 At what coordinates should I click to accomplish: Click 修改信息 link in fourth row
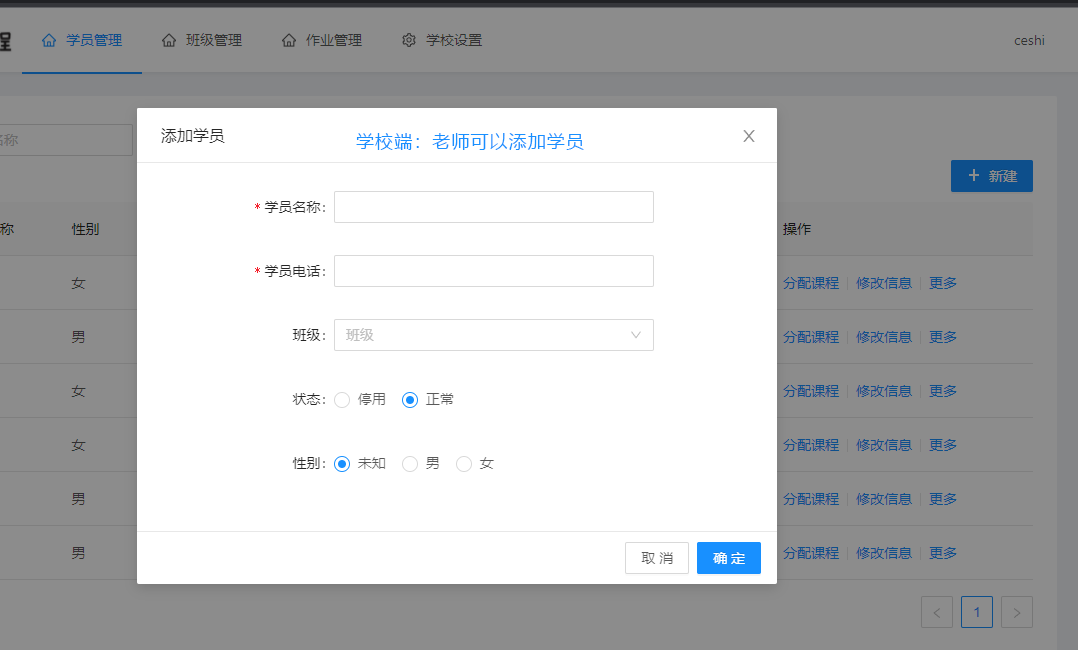883,445
